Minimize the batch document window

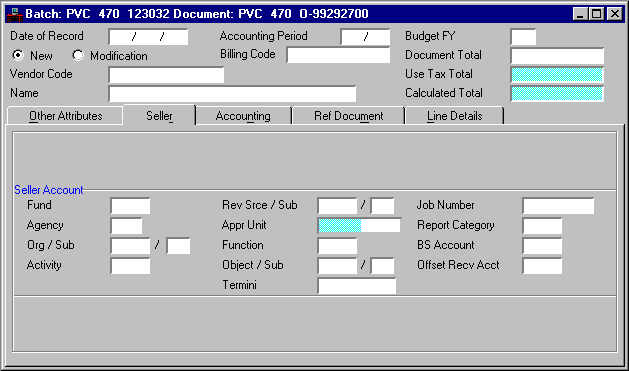[580, 14]
